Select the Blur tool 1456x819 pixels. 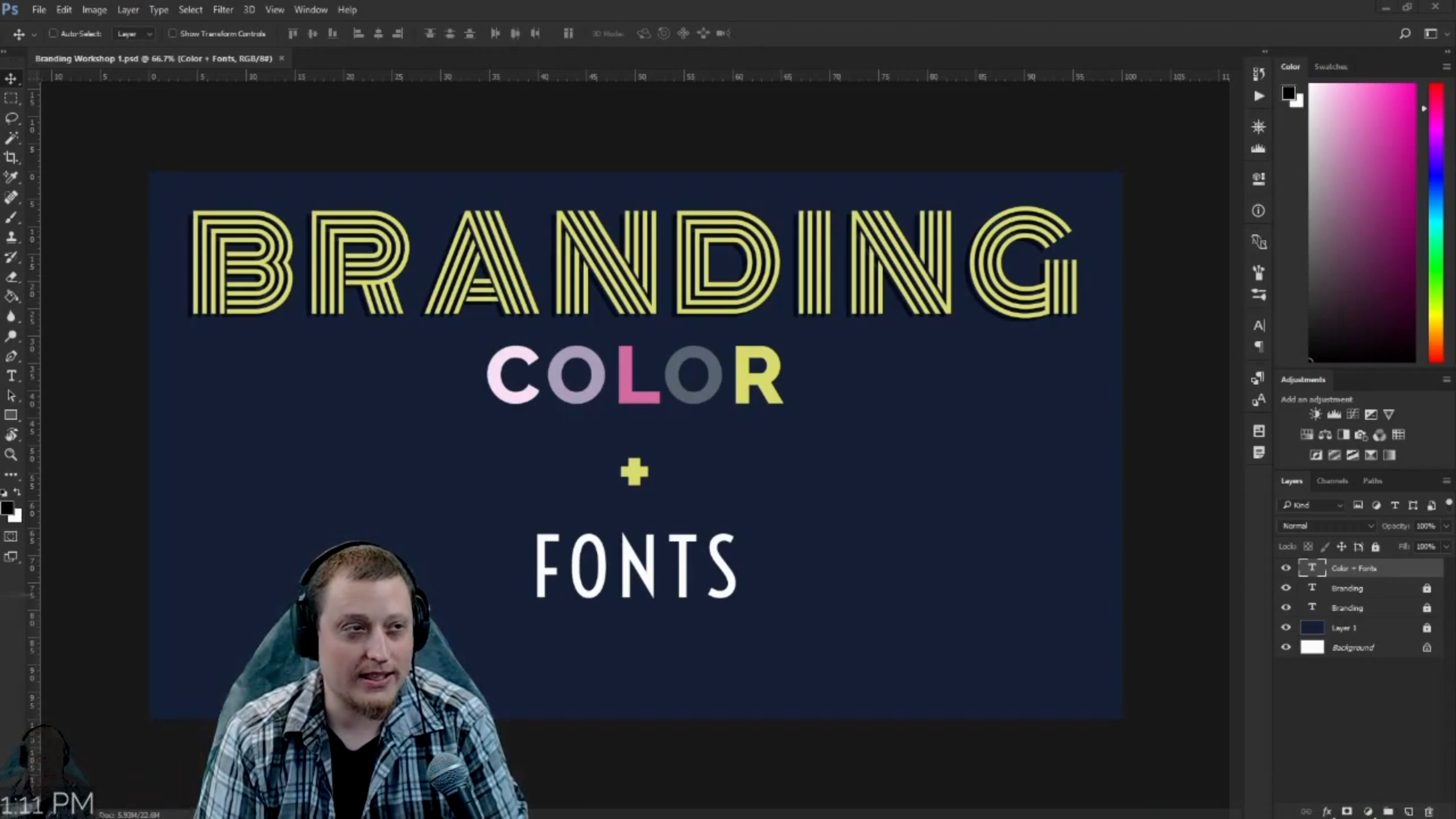coord(11,316)
